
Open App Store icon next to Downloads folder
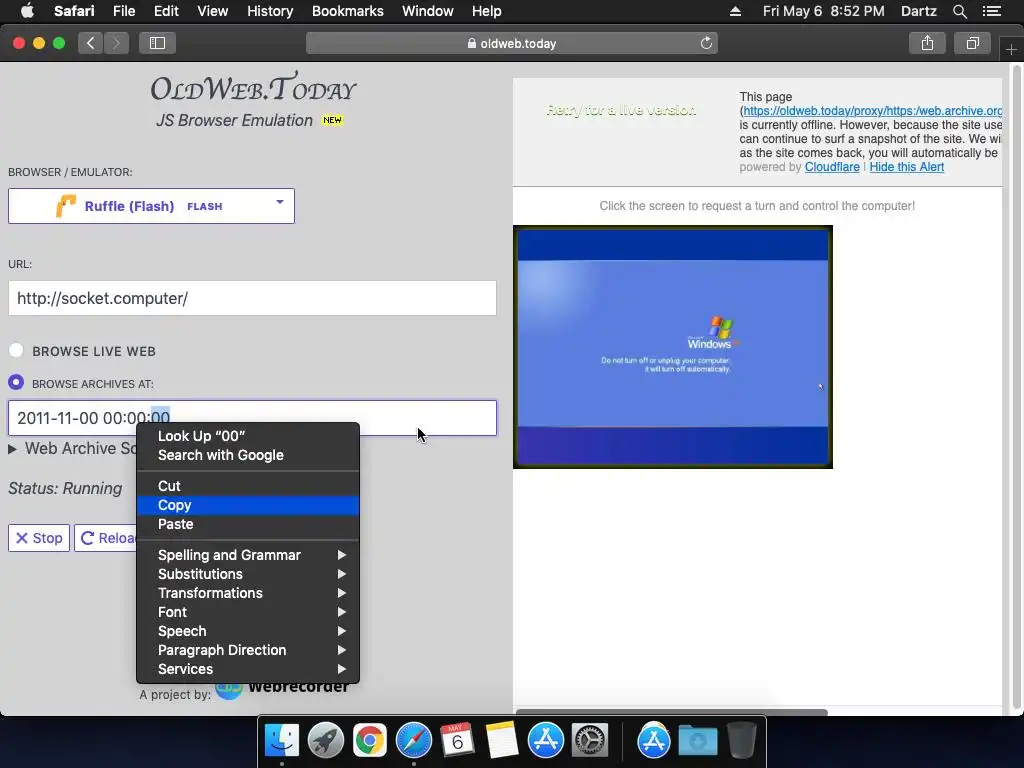654,741
